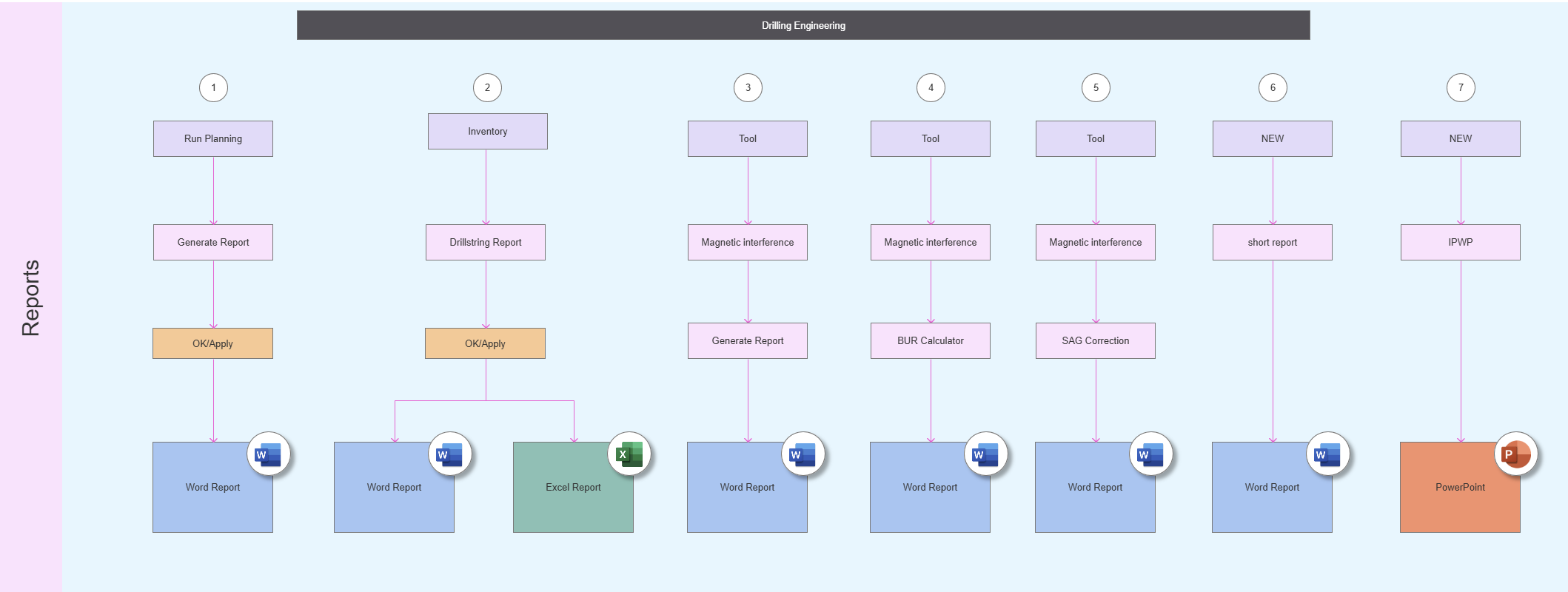The image size is (1568, 592).
Task: Select the circled number 2 marker
Action: (x=487, y=87)
